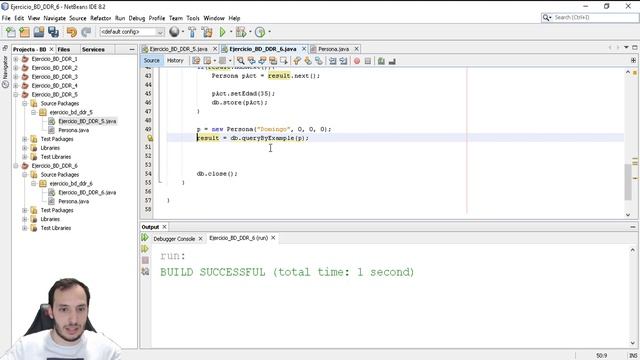Image resolution: width=640 pixels, height=360 pixels.
Task: Expand the Ejercicio_BD_DDR_1 project node
Action: pos(16,59)
